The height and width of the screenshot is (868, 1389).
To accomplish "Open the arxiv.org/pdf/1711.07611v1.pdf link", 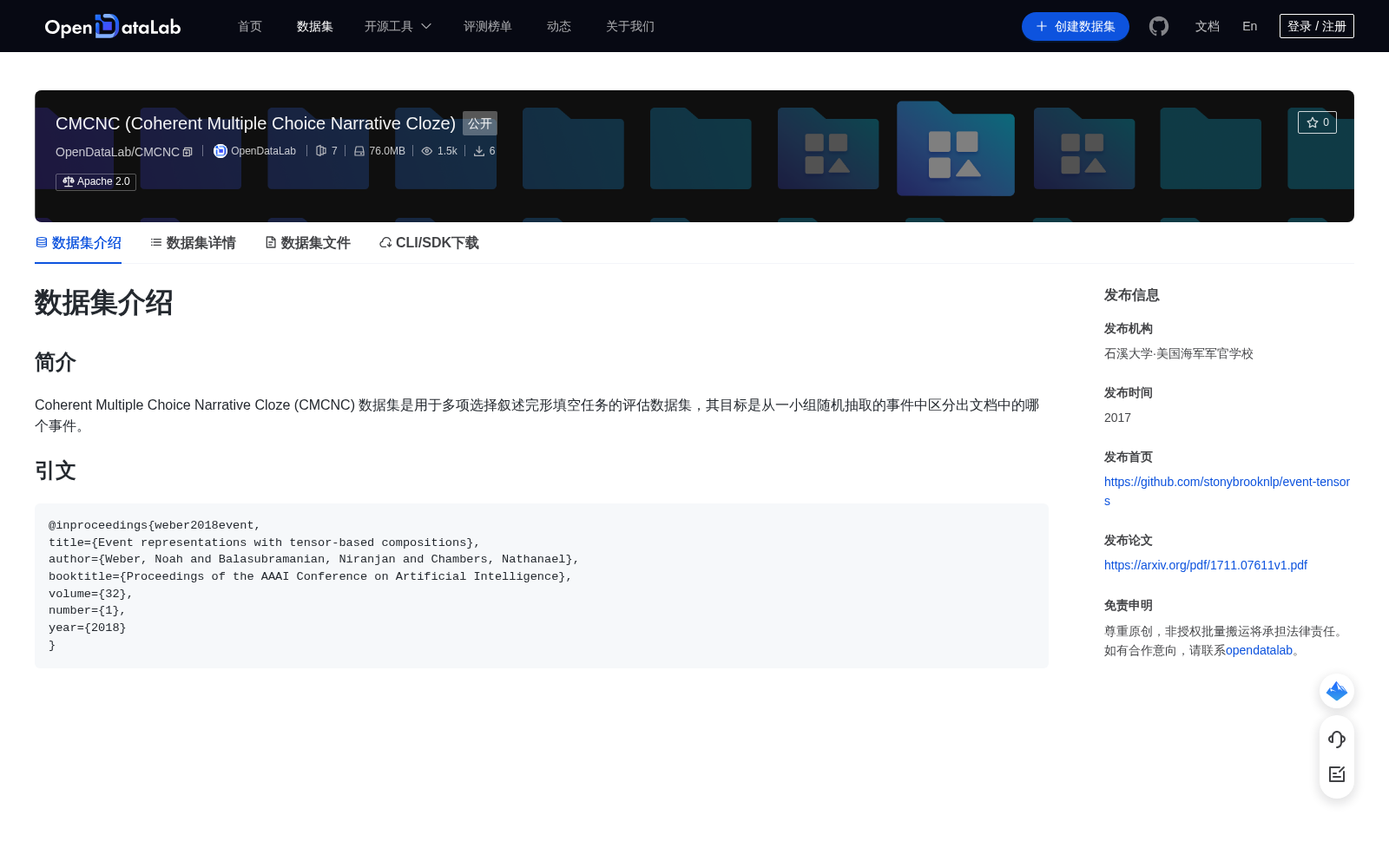I will tap(1206, 565).
